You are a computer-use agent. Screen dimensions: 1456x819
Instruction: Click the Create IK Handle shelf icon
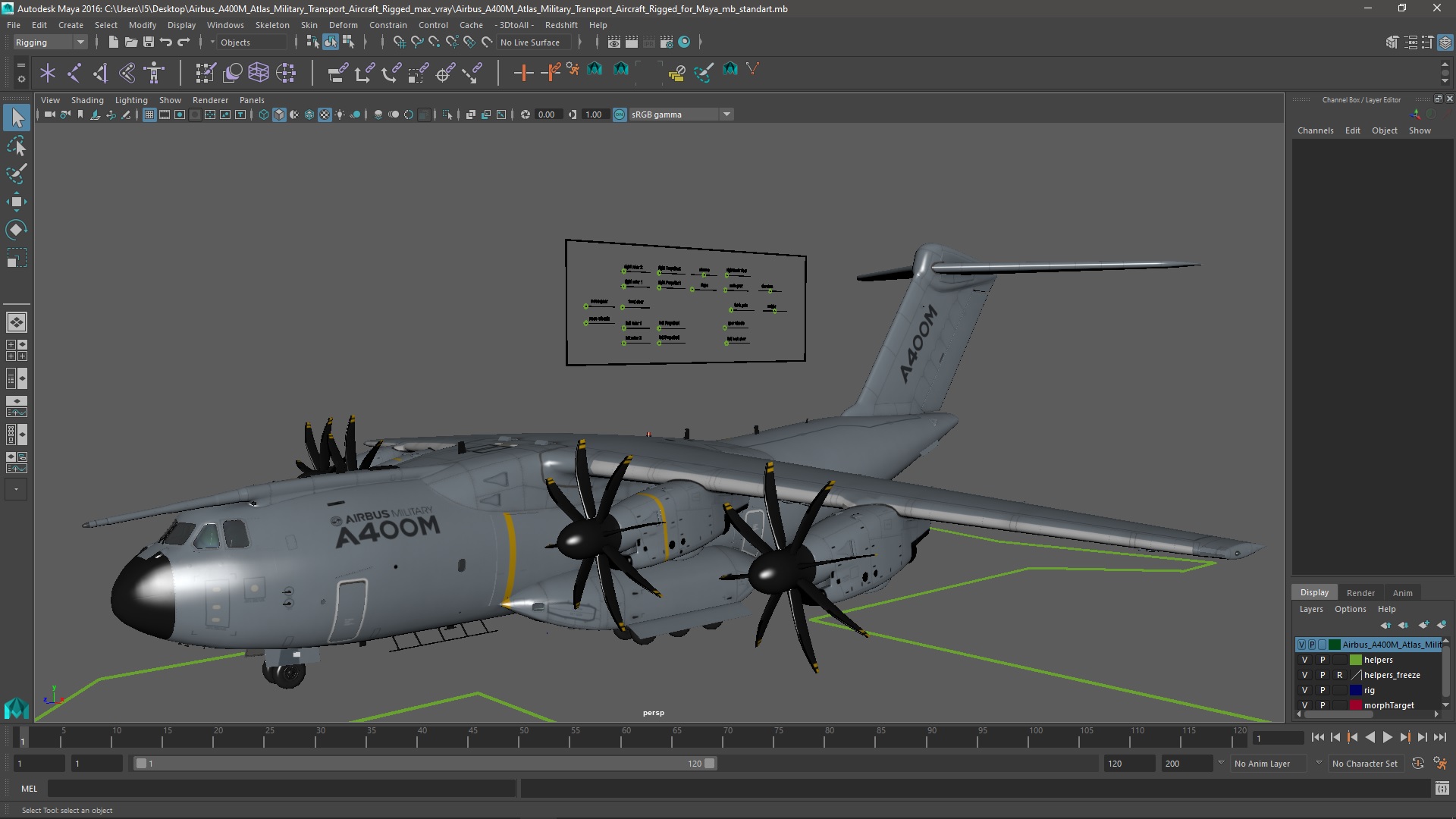101,73
